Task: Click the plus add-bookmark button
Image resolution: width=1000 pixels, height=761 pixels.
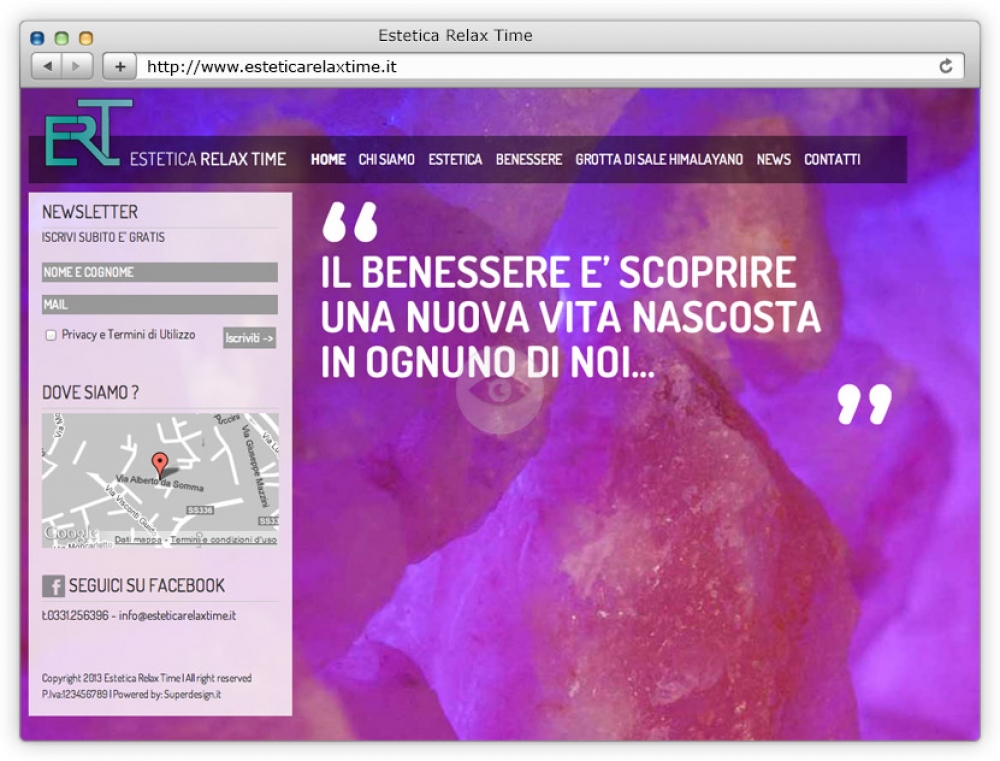Action: point(120,66)
